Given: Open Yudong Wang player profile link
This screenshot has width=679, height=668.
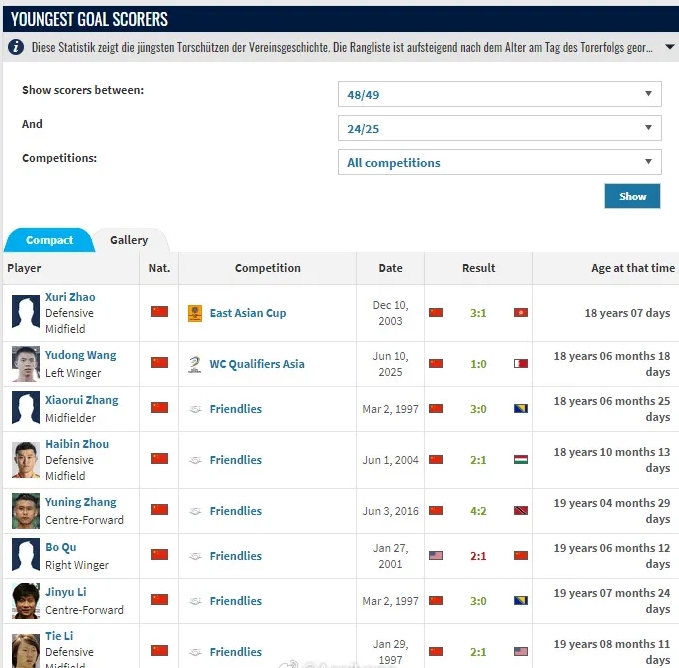Looking at the screenshot, I should 81,355.
